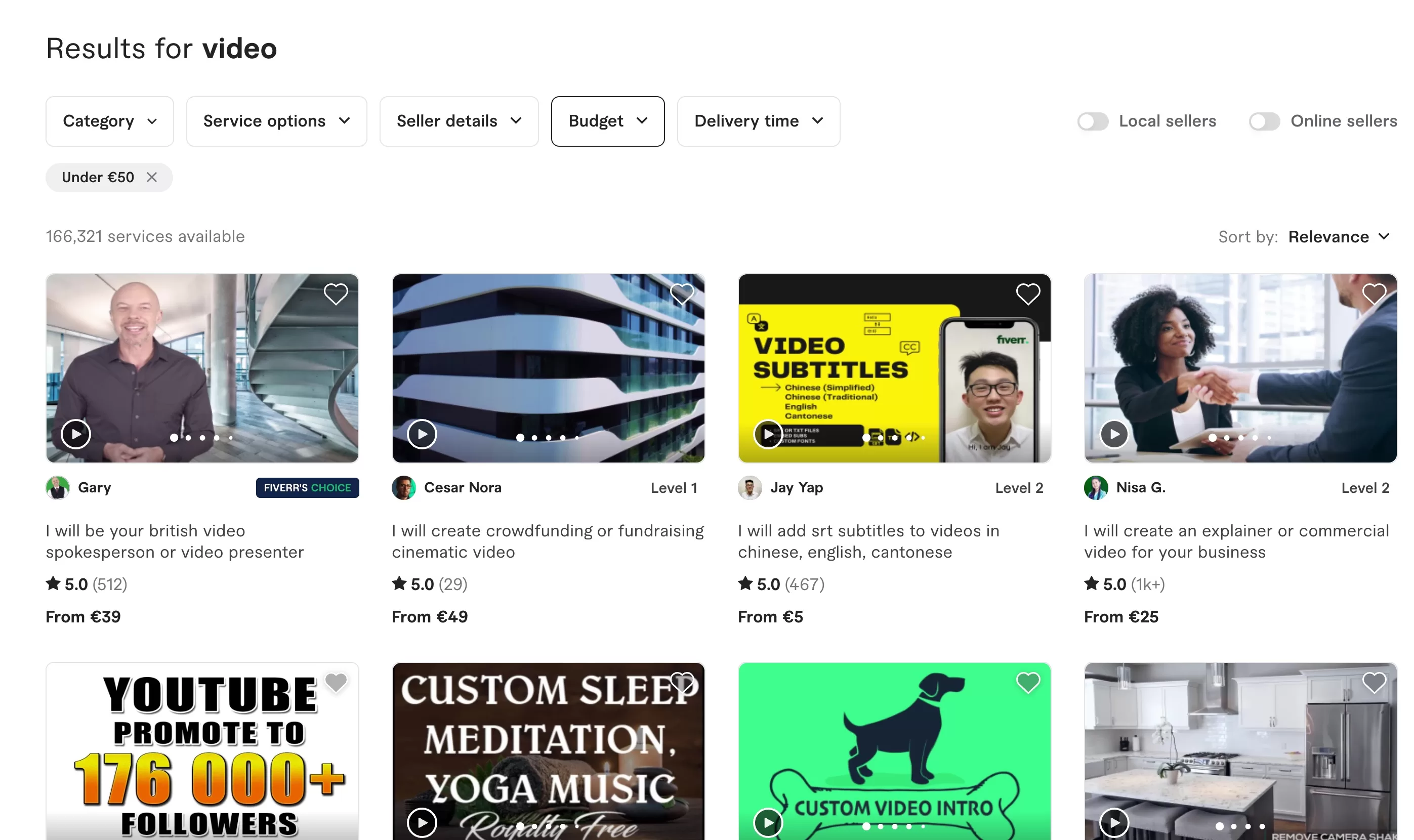Click the 5.0 (467) rating

[x=781, y=584]
